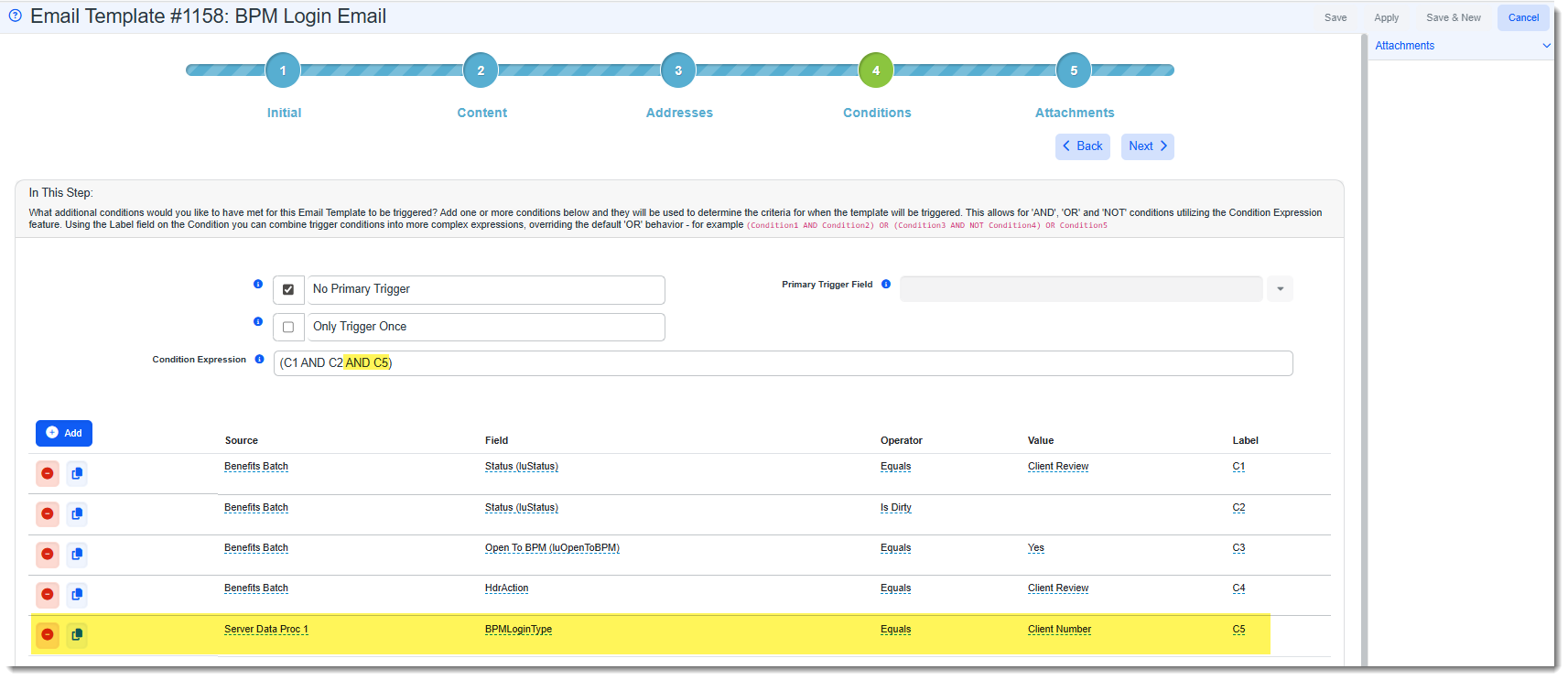Uncheck the No Primary Trigger checkbox
The image size is (1568, 680).
(288, 289)
